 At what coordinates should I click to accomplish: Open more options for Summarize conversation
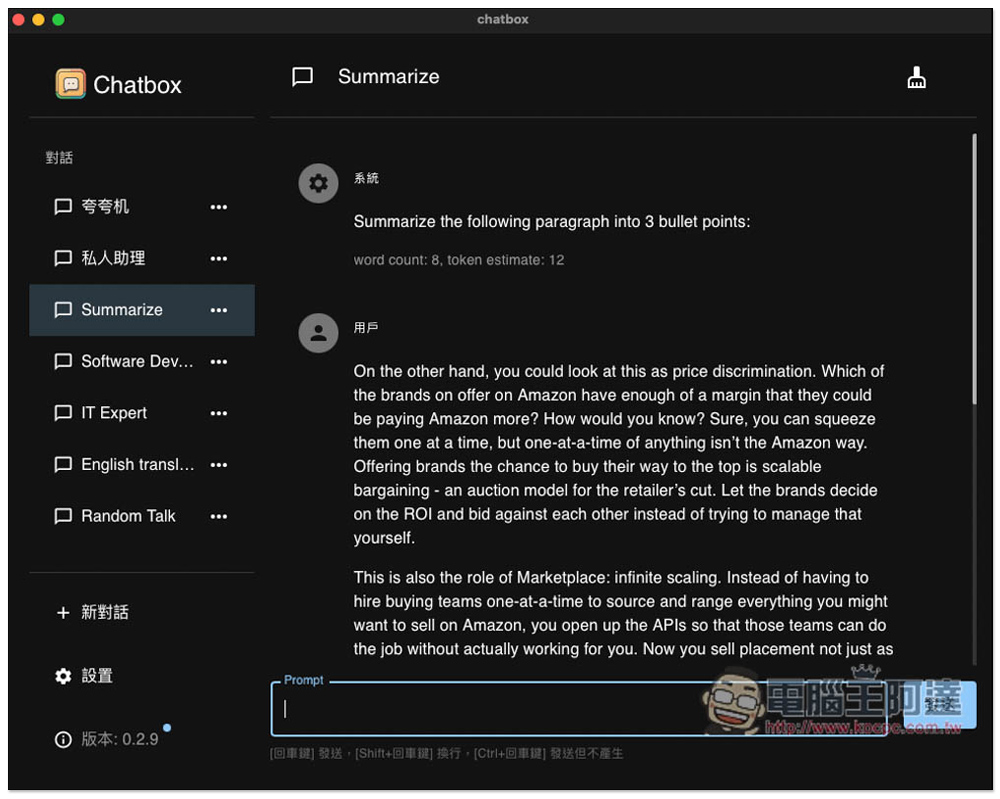click(x=219, y=310)
